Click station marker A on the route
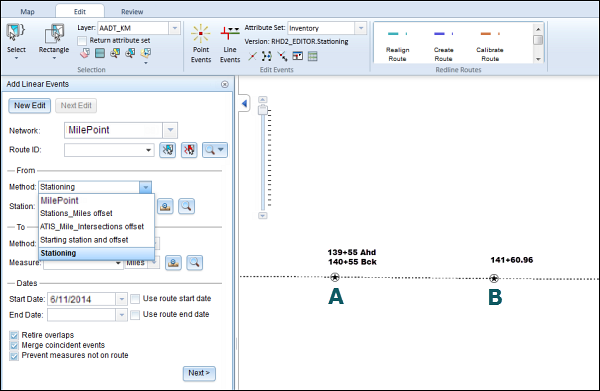The image size is (600, 391). click(x=335, y=277)
